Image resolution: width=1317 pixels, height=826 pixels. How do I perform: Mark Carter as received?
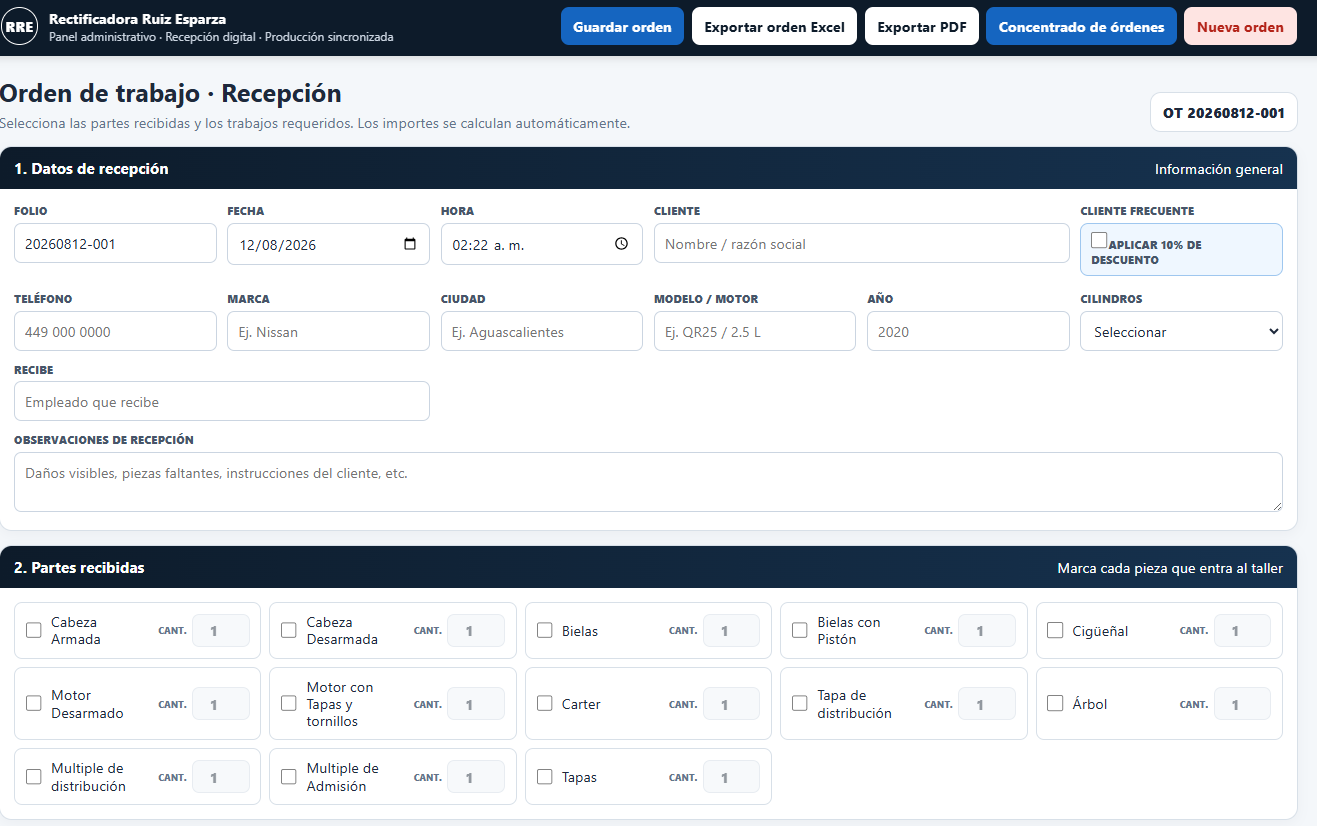tap(545, 703)
